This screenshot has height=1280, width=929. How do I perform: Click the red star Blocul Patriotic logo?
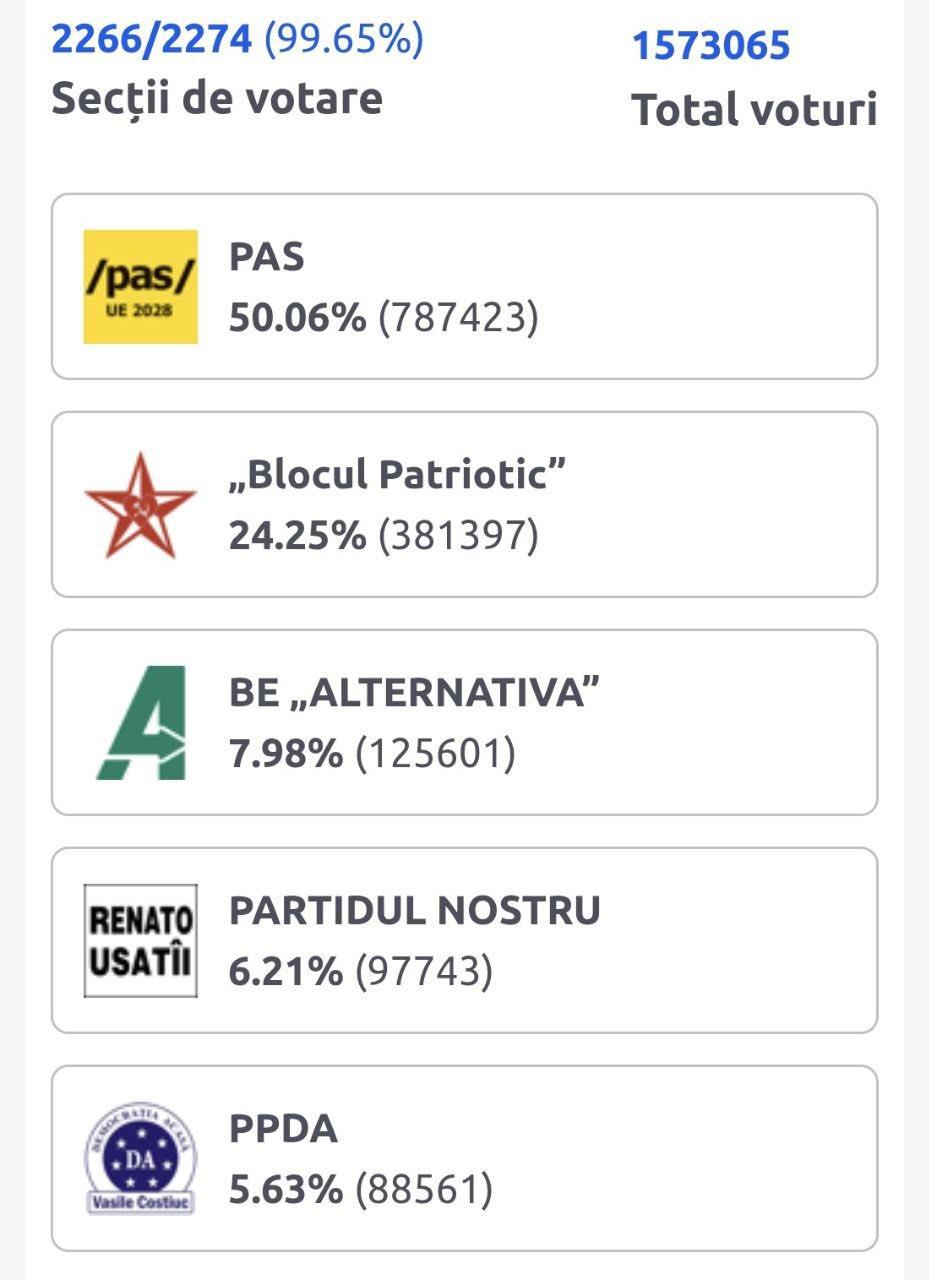click(140, 505)
